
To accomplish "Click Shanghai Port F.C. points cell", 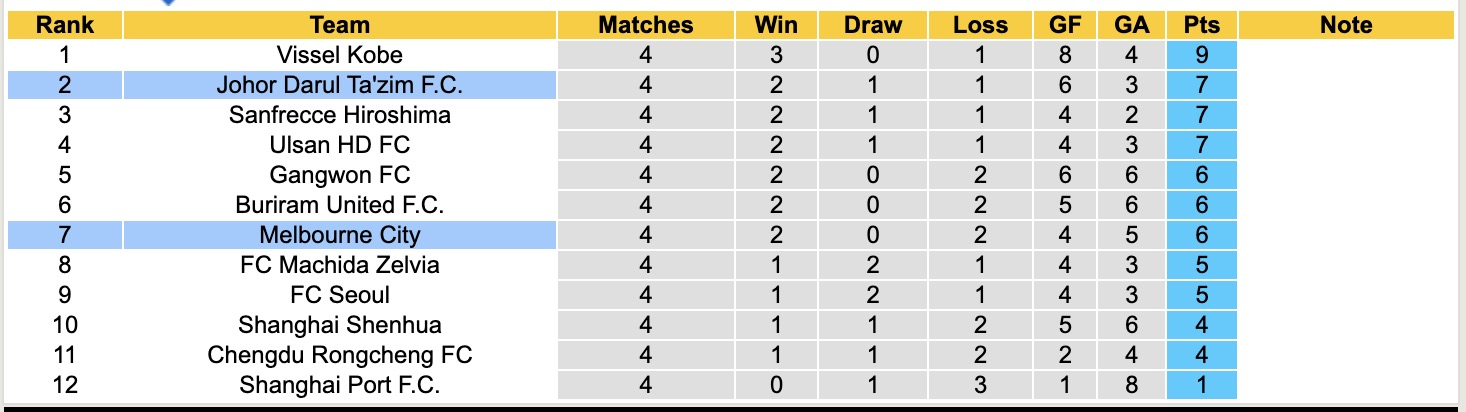I will click(1201, 385).
